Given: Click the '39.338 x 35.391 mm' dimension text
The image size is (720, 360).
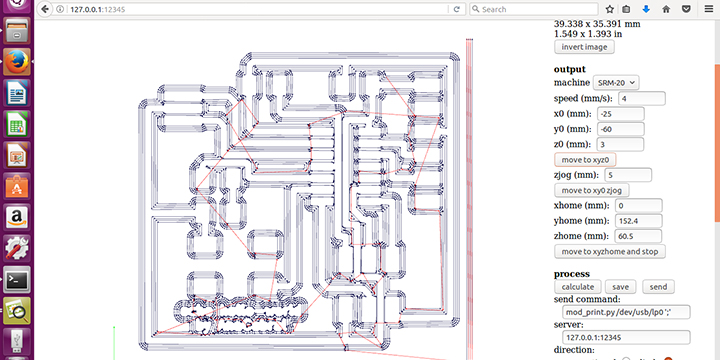Looking at the screenshot, I should tap(597, 24).
